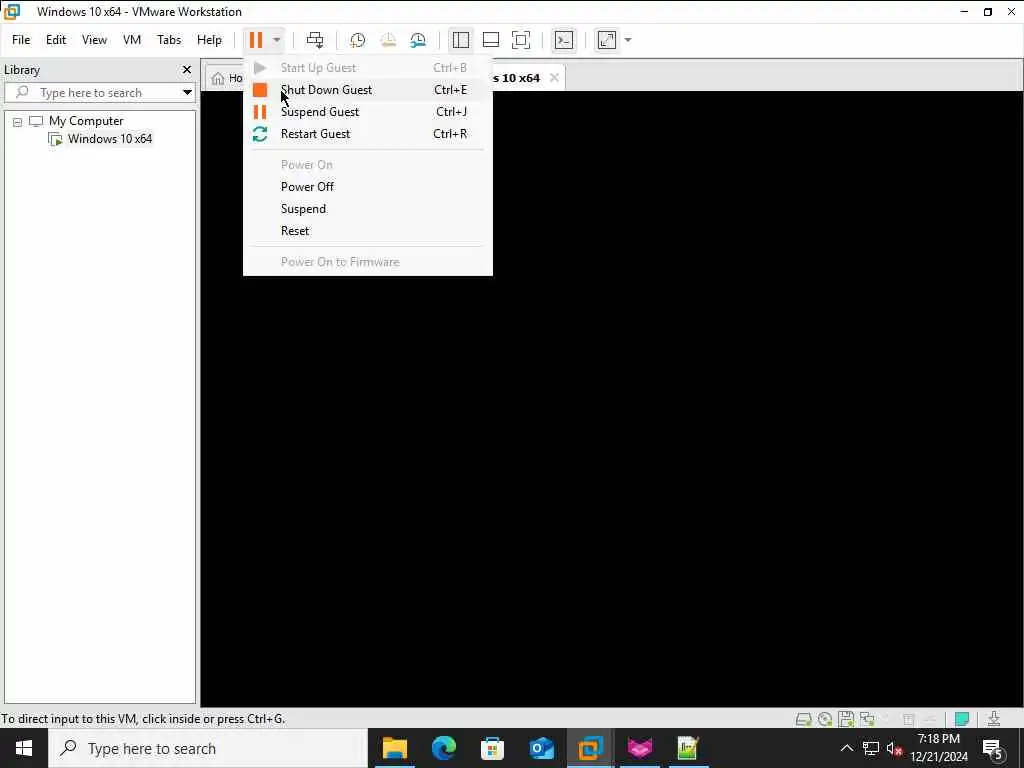Click the green Restart Guest arrows icon
The width and height of the screenshot is (1024, 768).
(x=260, y=134)
